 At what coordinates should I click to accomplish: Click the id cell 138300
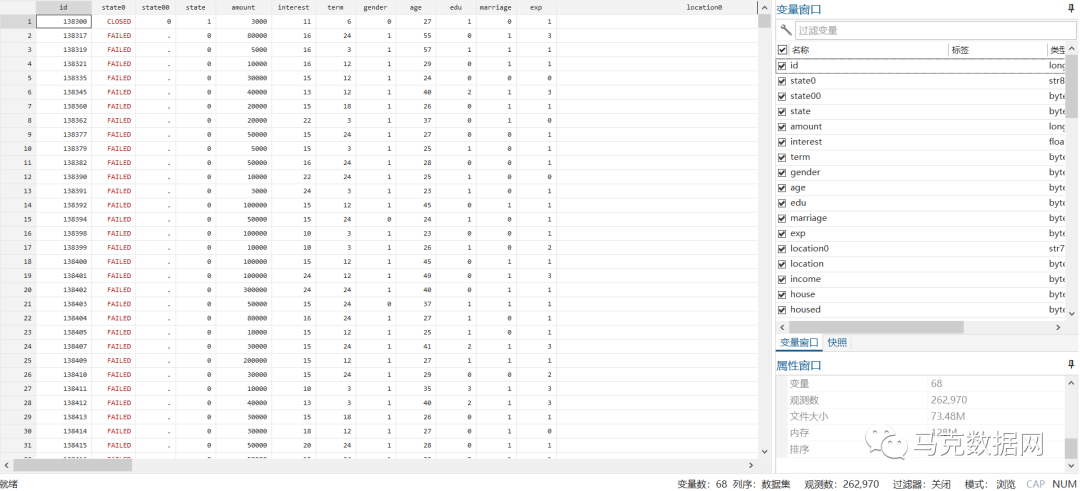63,21
